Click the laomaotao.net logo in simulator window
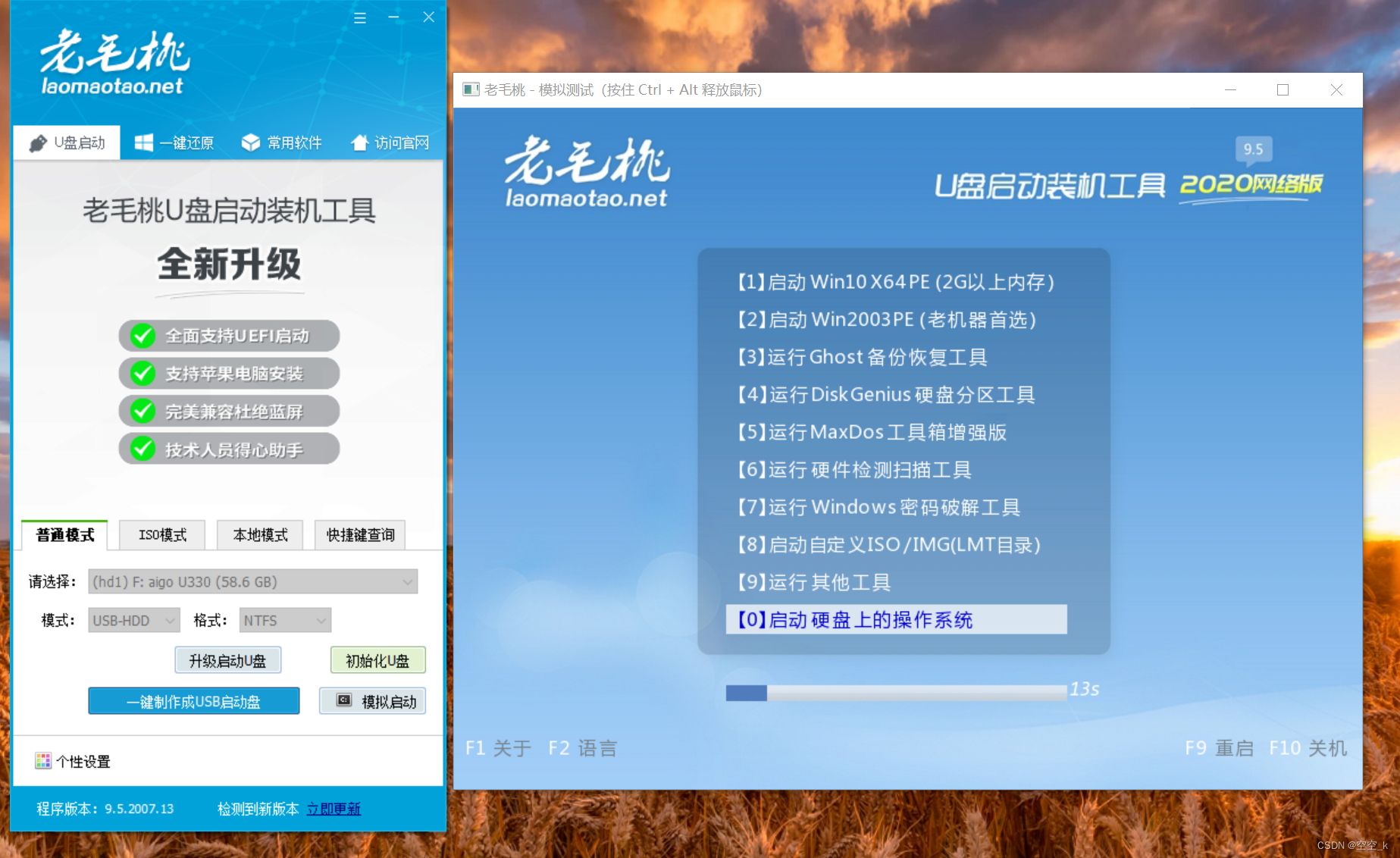 (x=587, y=173)
